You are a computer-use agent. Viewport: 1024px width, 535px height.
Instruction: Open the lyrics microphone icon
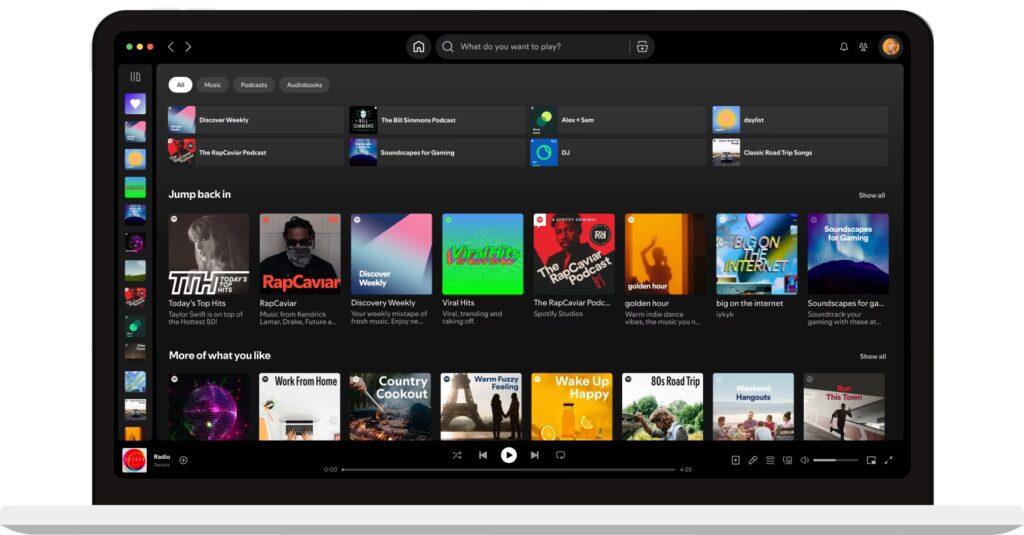coord(753,460)
